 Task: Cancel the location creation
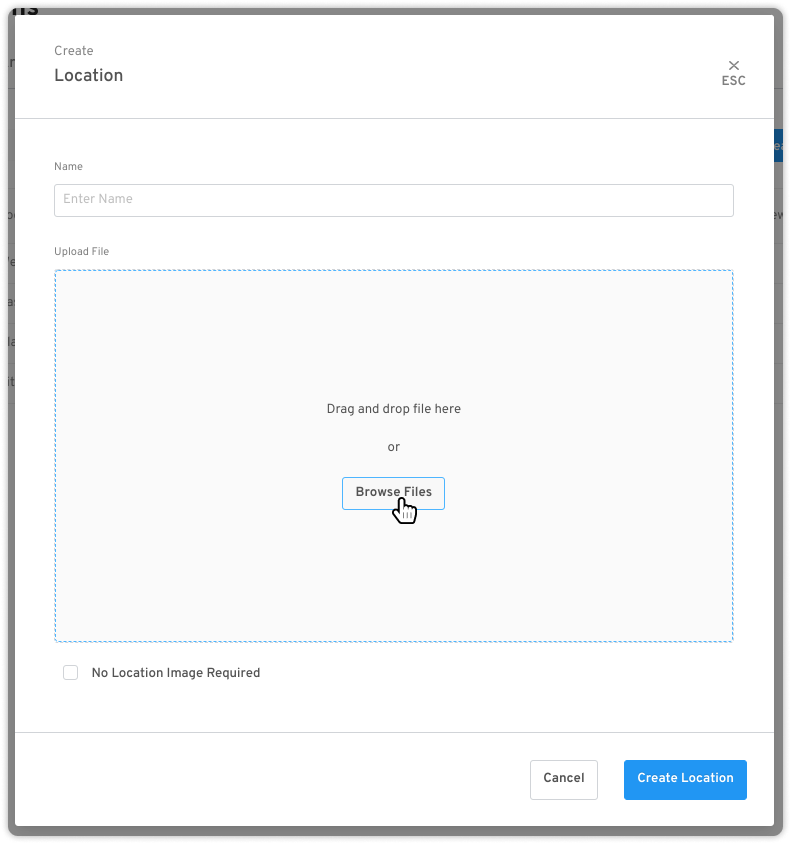click(x=563, y=779)
